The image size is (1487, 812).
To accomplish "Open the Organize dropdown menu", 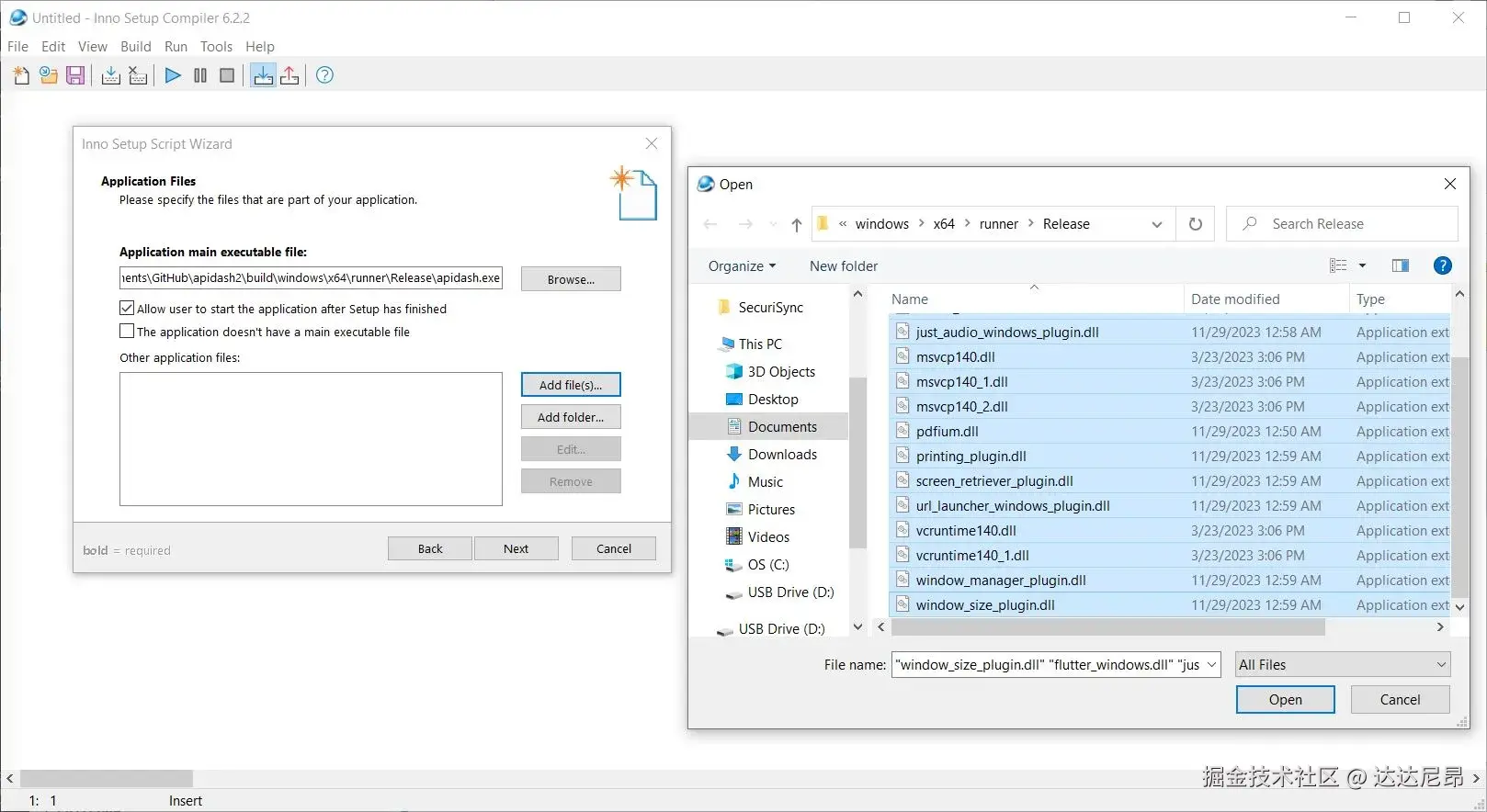I will coord(742,266).
